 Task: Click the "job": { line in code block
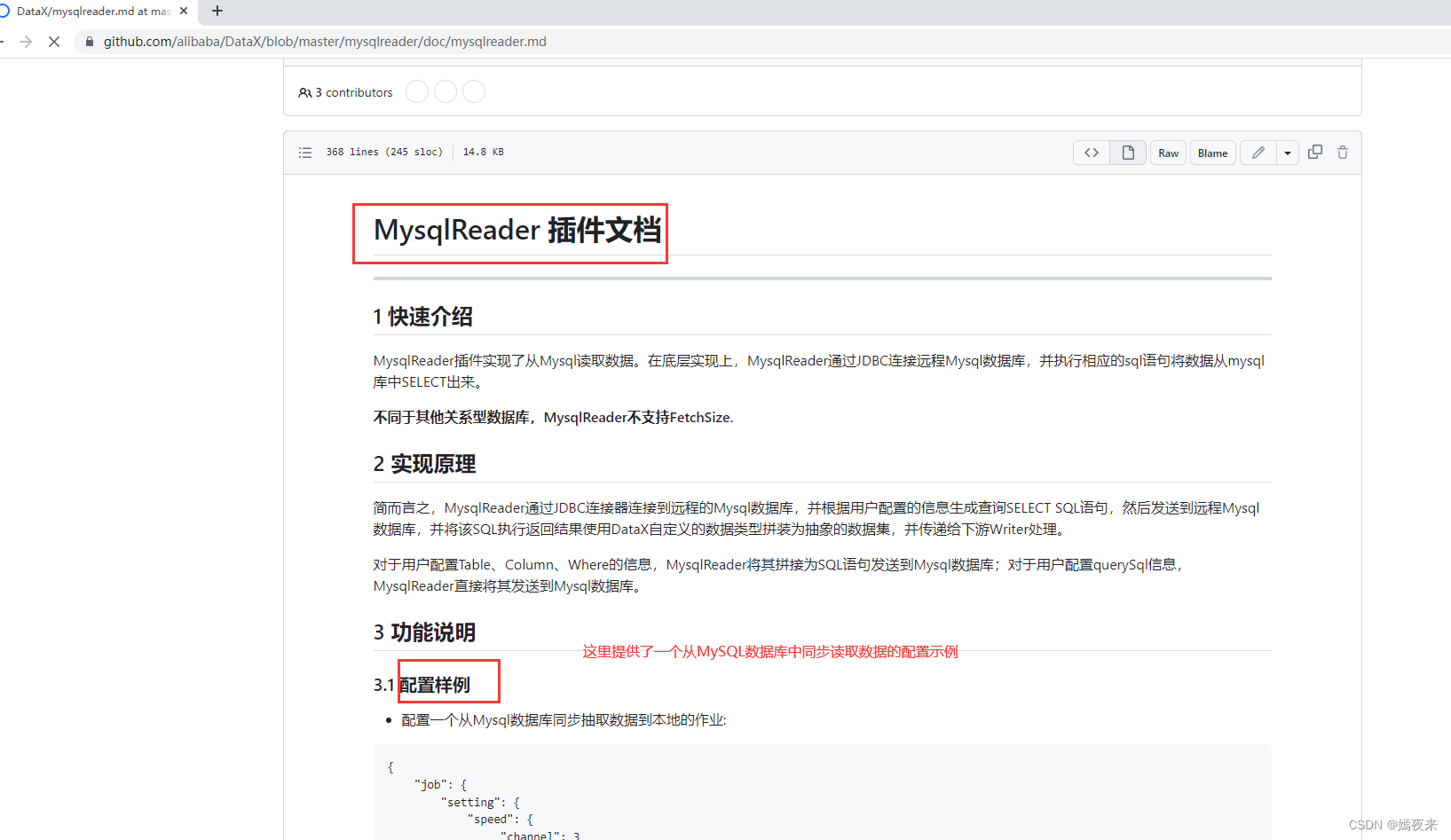tap(440, 785)
